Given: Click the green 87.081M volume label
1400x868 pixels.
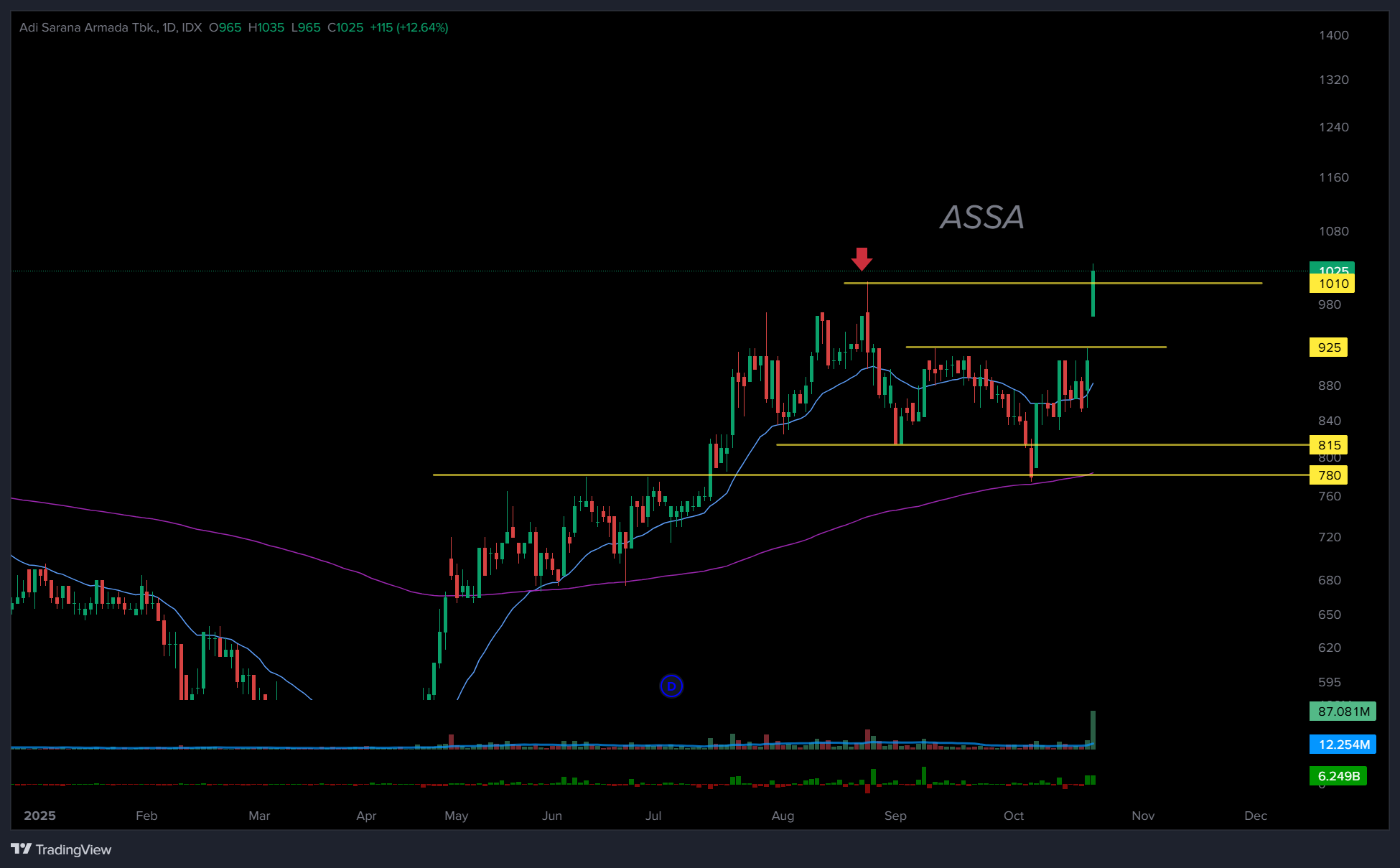Looking at the screenshot, I should 1343,711.
